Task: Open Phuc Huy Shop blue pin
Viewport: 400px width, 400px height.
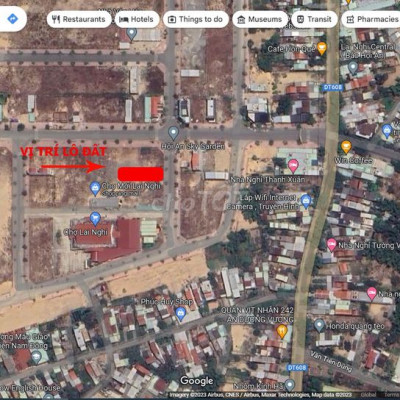Action: click(x=181, y=314)
